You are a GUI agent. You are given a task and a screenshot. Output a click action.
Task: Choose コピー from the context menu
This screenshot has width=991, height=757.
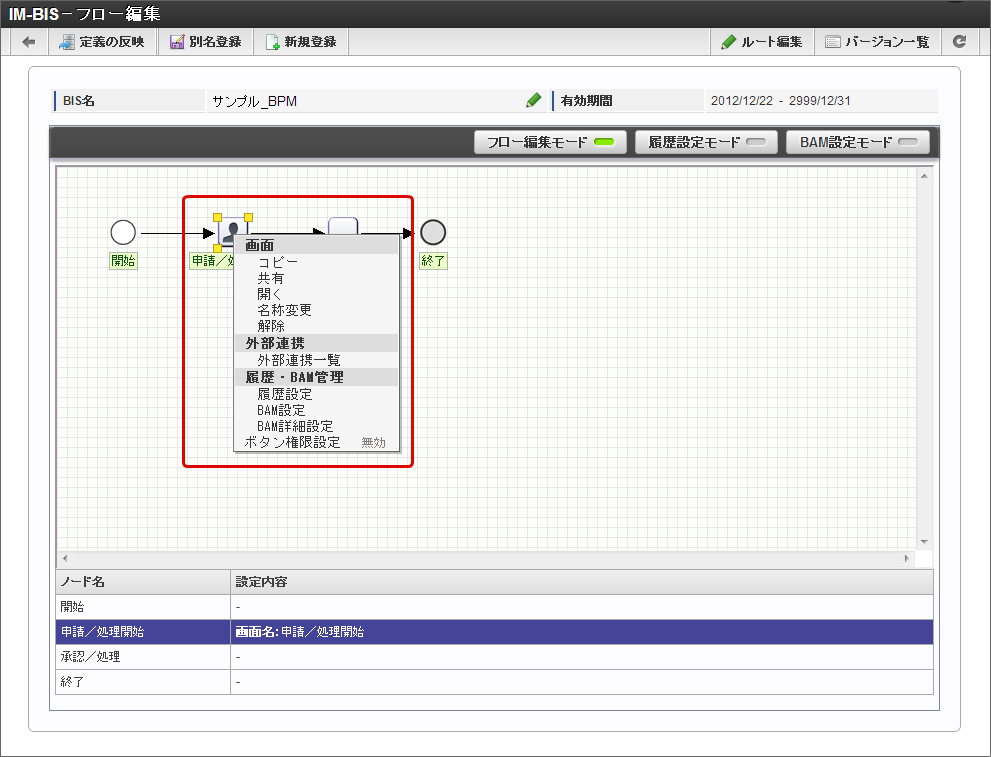pos(316,262)
